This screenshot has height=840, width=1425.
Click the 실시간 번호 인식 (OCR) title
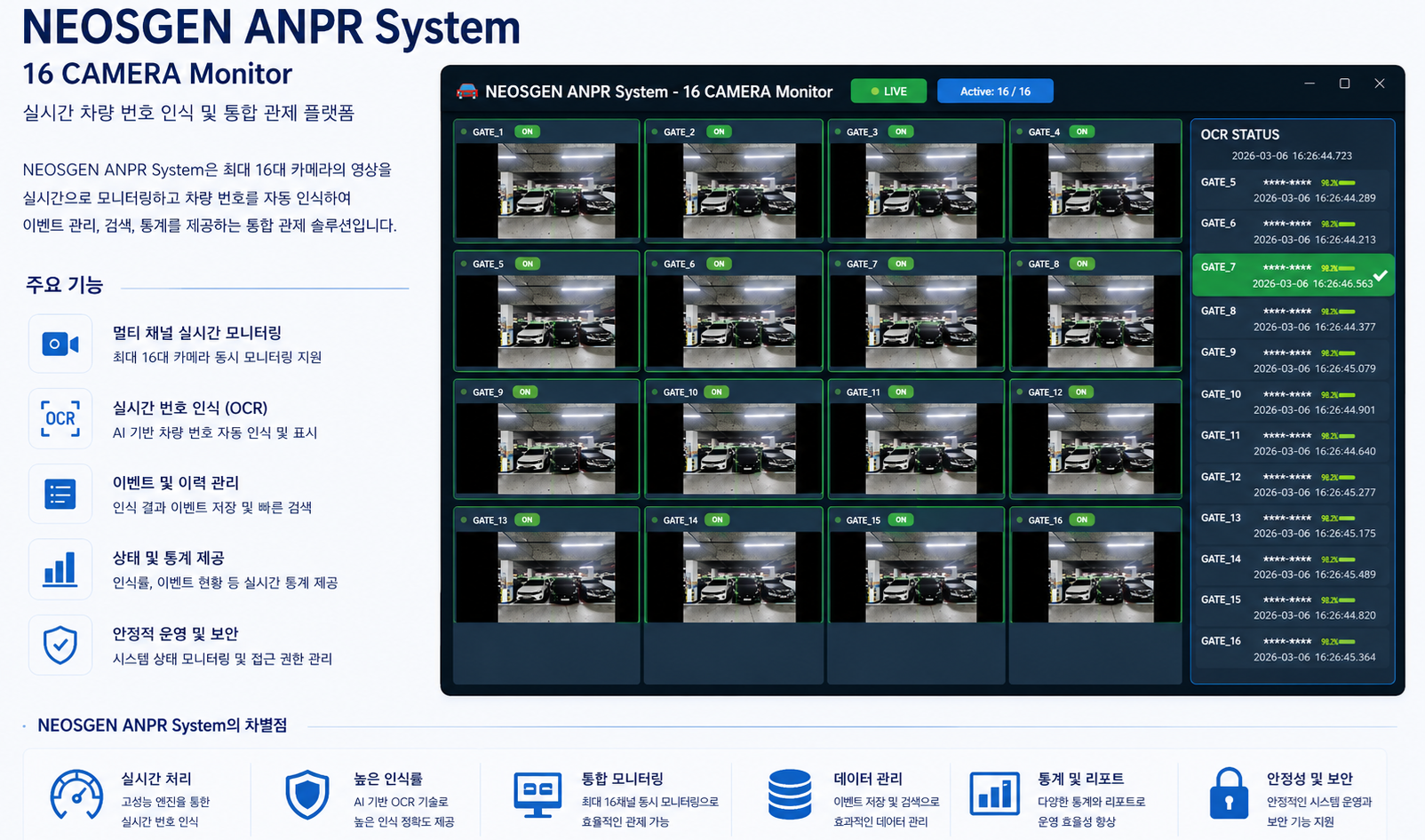point(190,408)
